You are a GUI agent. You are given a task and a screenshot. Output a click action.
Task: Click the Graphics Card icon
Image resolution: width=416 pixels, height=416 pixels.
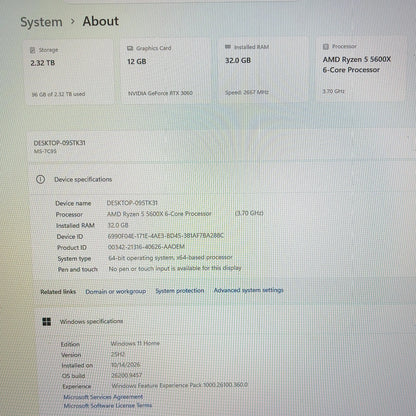(x=130, y=48)
